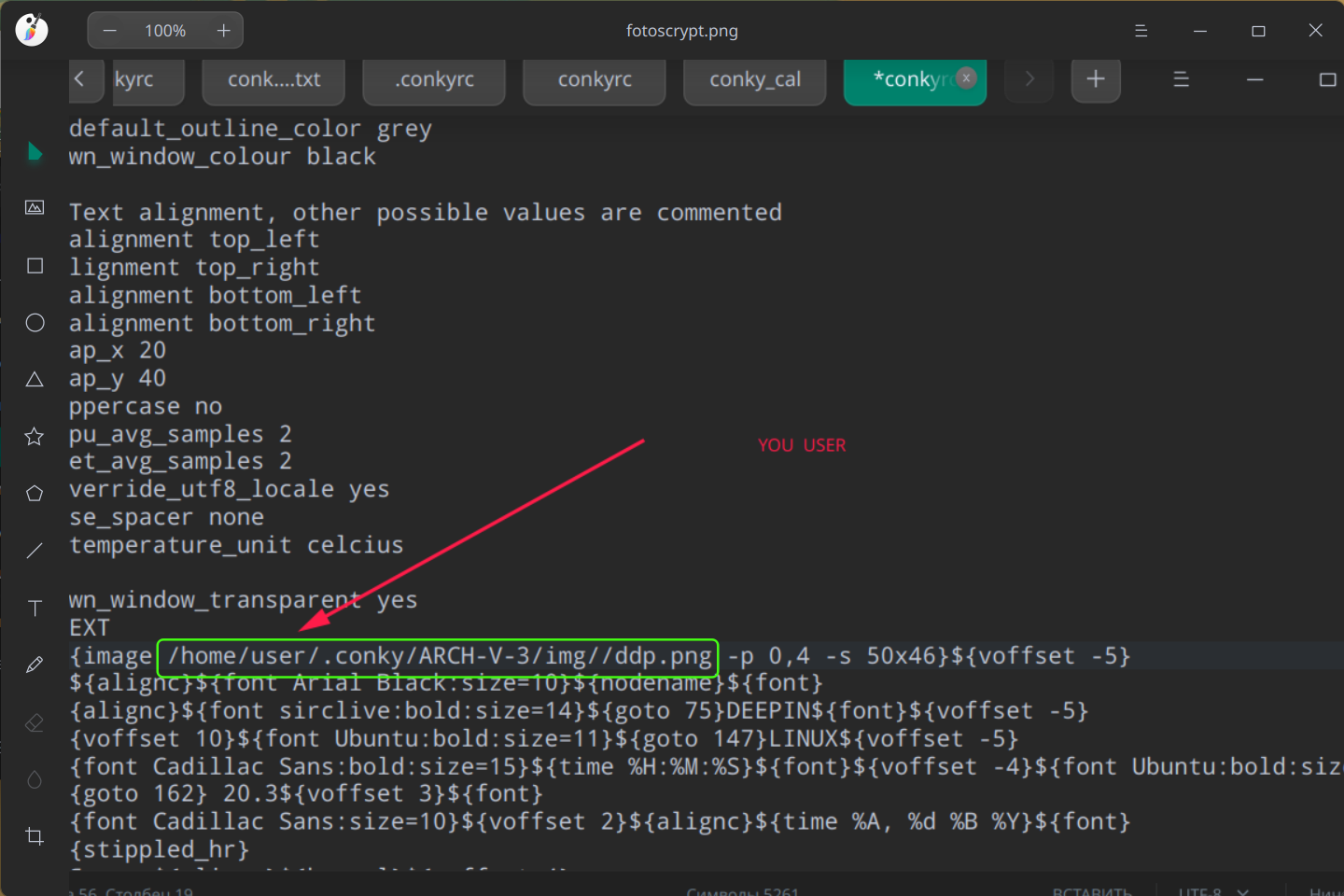The width and height of the screenshot is (1344, 896).
Task: Click the line 'temperature_unit celcius'
Action: (x=236, y=545)
